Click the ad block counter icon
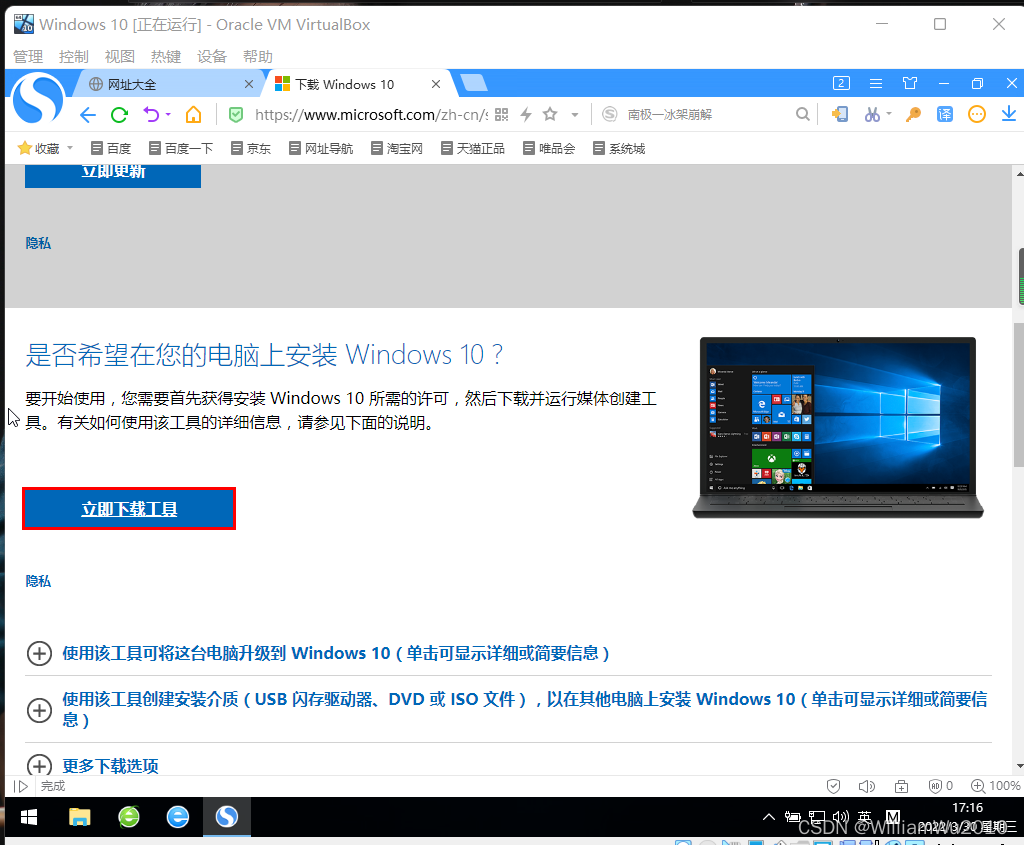Image resolution: width=1024 pixels, height=845 pixels. [x=940, y=786]
